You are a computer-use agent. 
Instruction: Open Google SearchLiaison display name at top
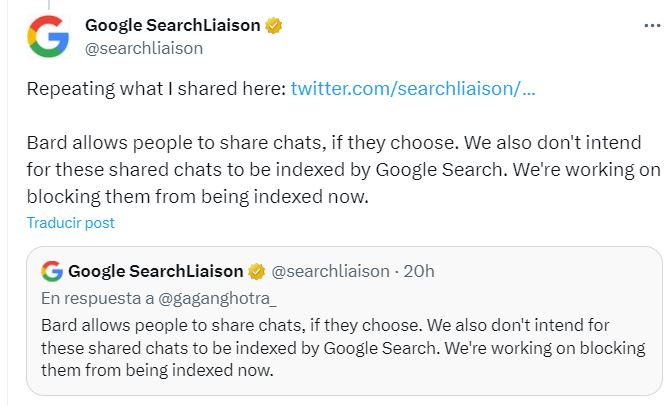coord(173,25)
